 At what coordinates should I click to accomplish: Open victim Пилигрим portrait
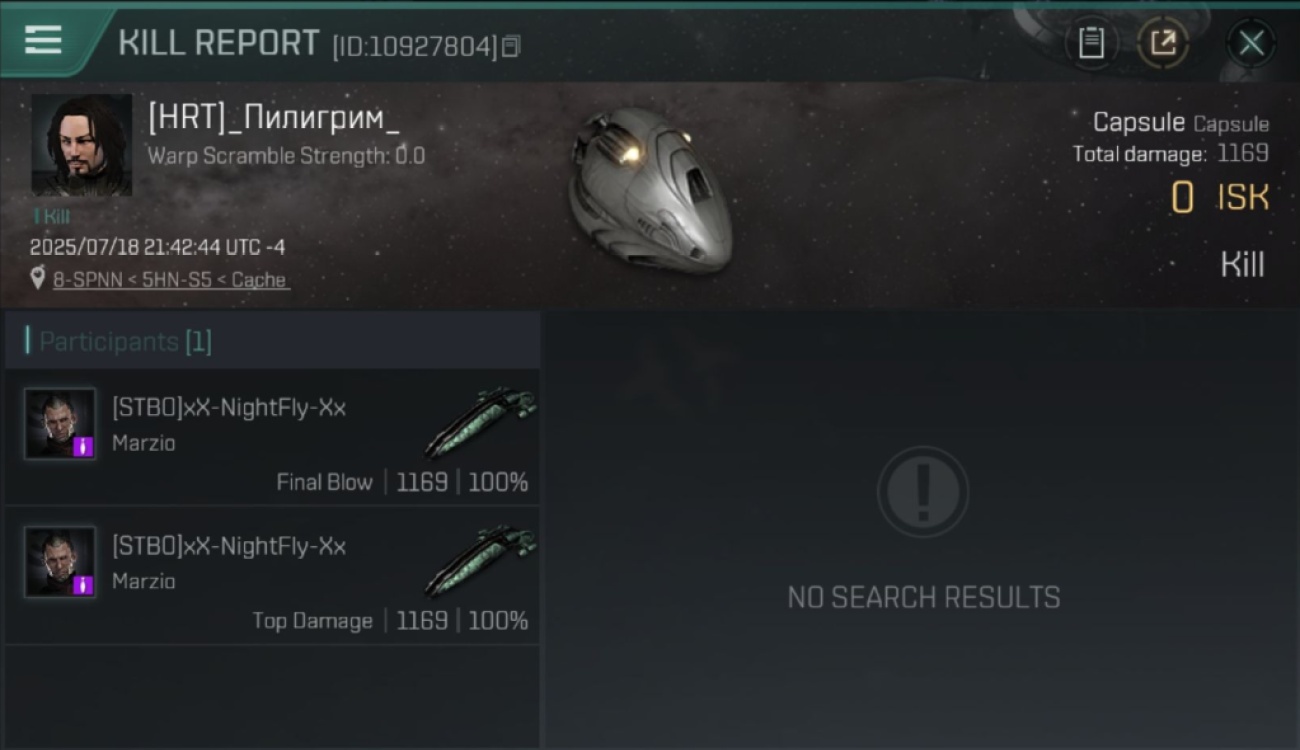[81, 145]
